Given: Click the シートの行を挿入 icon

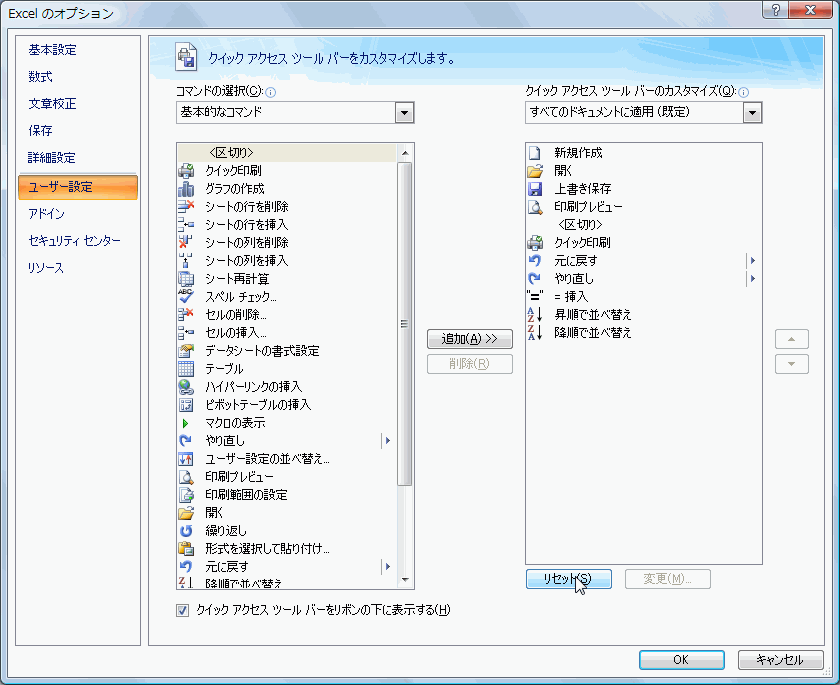Looking at the screenshot, I should tap(186, 225).
